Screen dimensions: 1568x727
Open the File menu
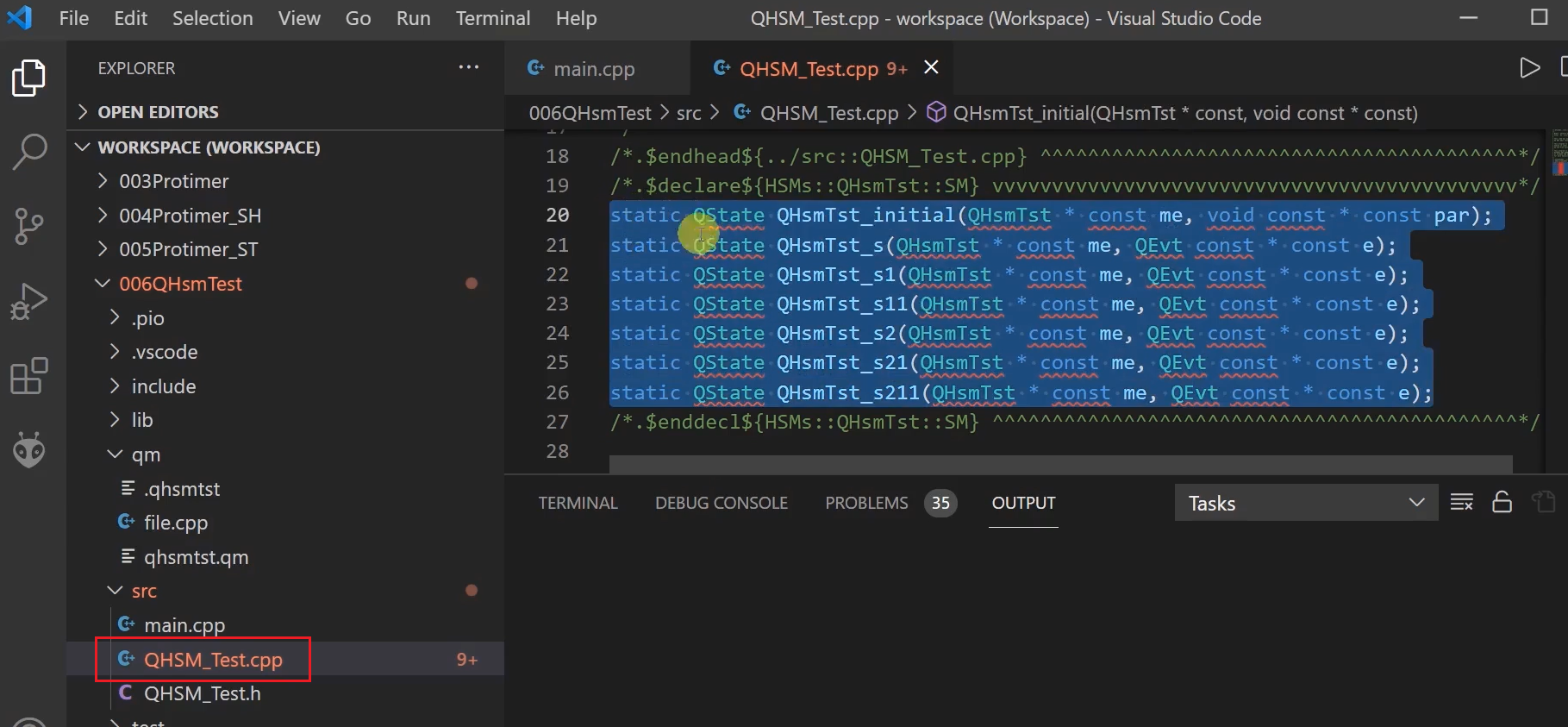[x=74, y=18]
